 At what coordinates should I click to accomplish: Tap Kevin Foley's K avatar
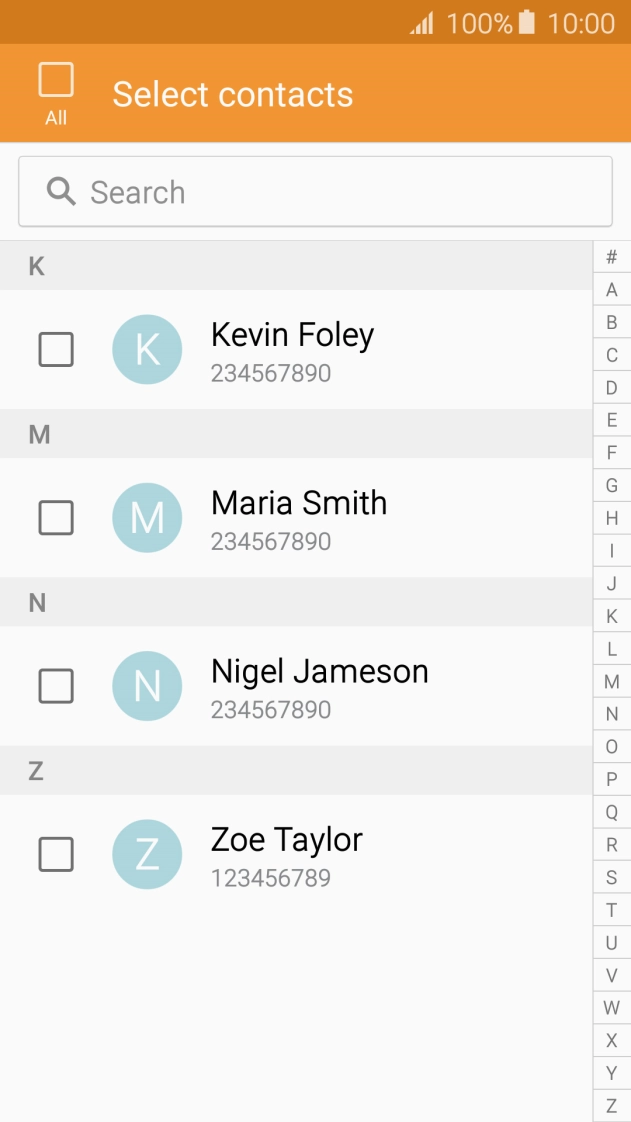click(x=147, y=350)
